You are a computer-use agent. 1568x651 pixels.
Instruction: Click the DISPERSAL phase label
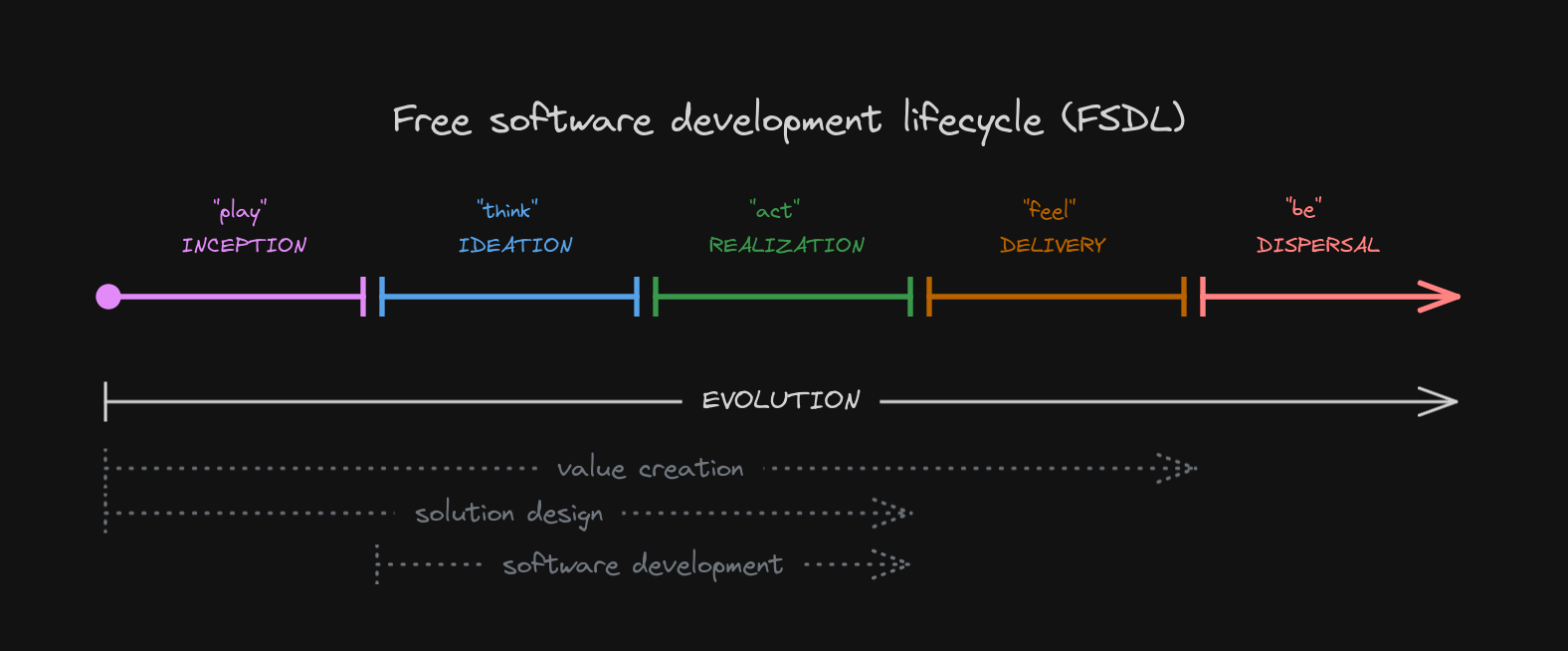(1318, 245)
